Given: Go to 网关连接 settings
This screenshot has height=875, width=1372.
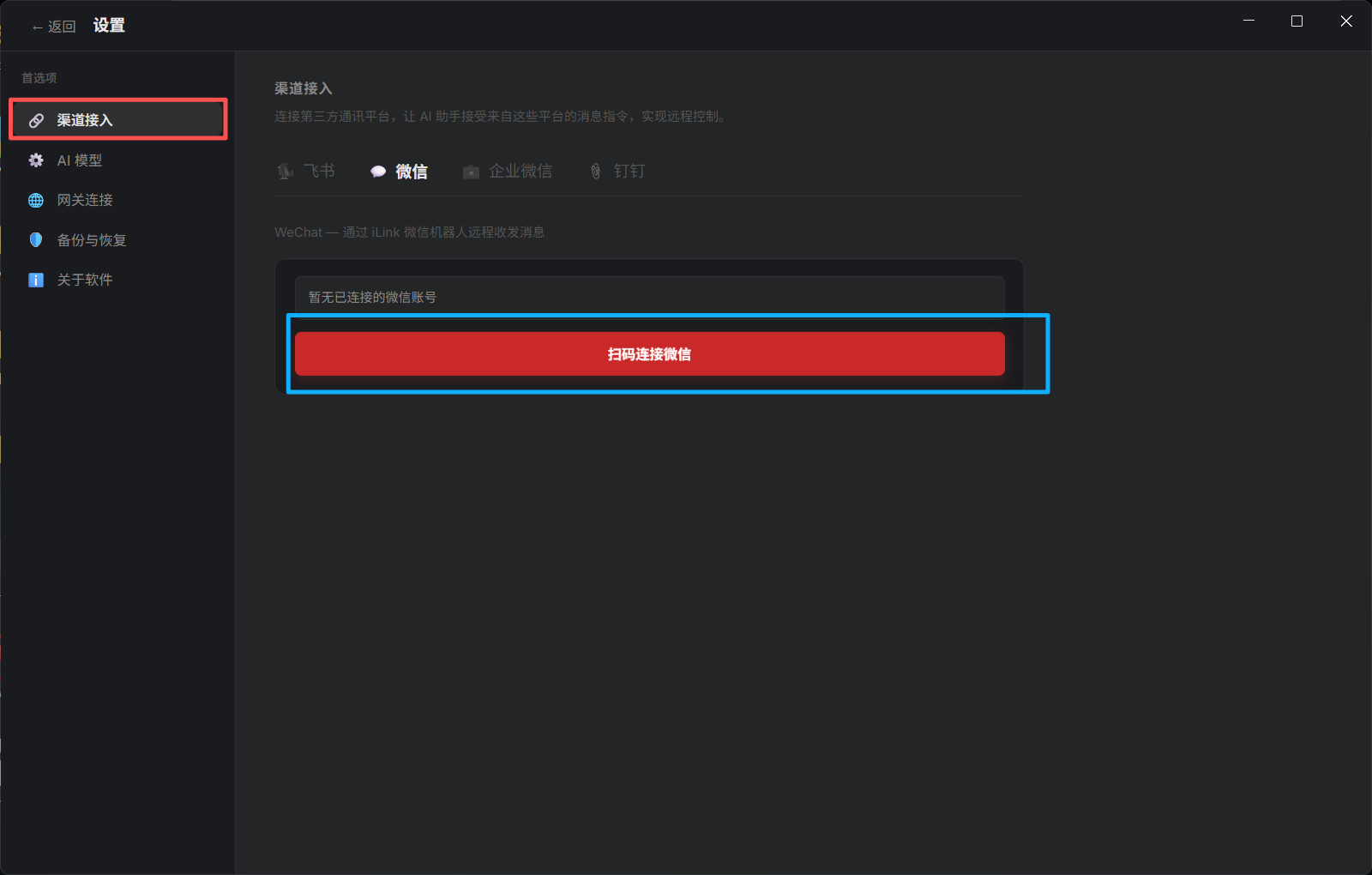Looking at the screenshot, I should (x=118, y=200).
